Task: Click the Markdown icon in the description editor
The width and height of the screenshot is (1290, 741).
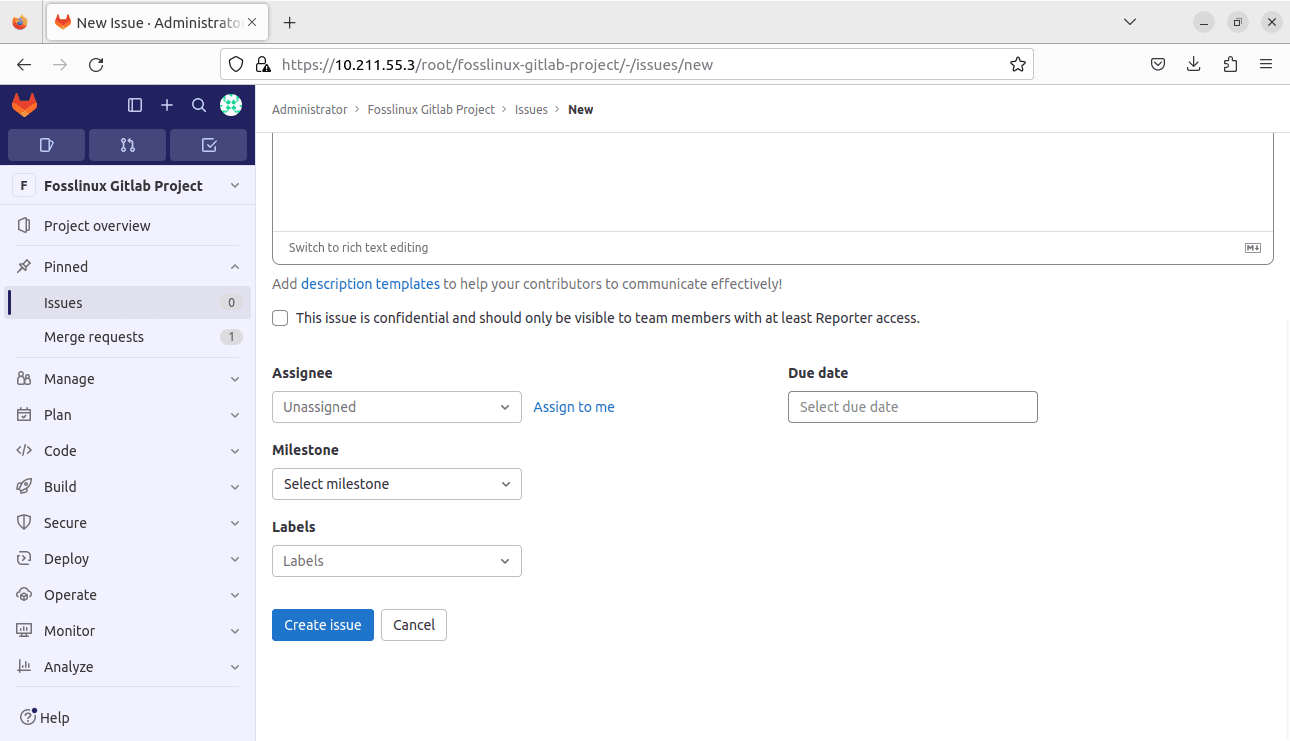Action: click(1253, 248)
